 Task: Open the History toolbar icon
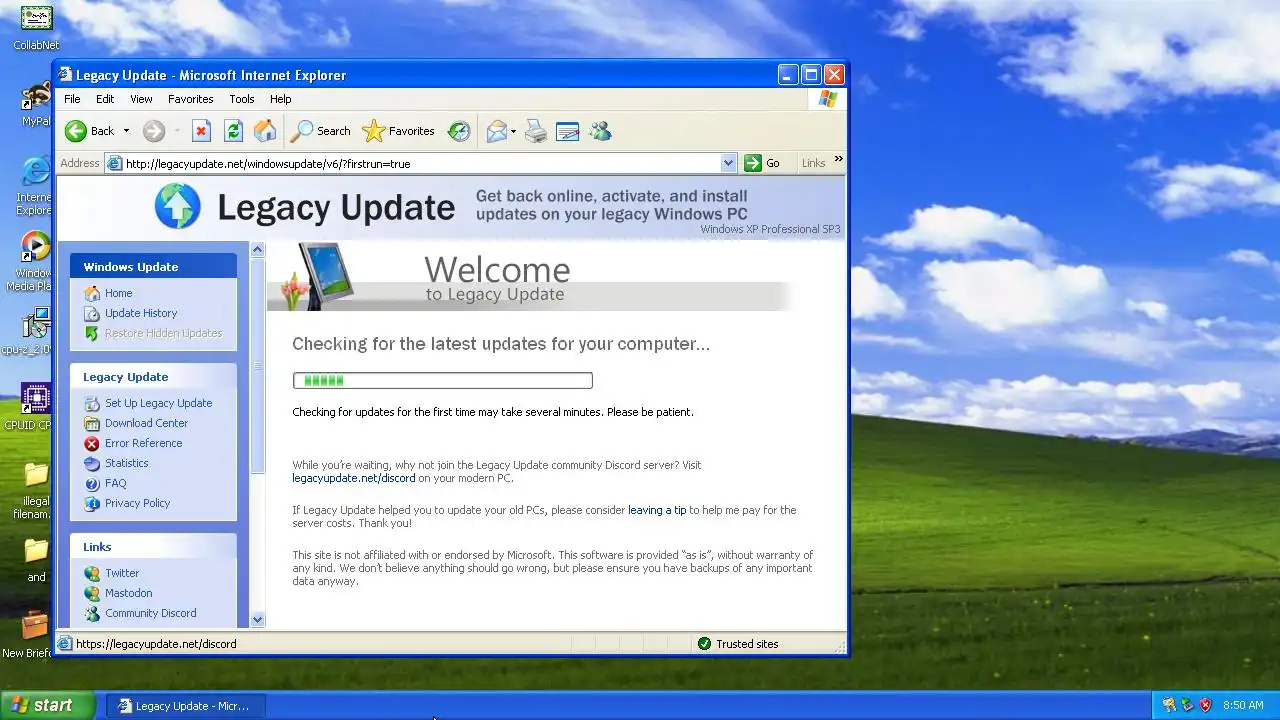(459, 131)
